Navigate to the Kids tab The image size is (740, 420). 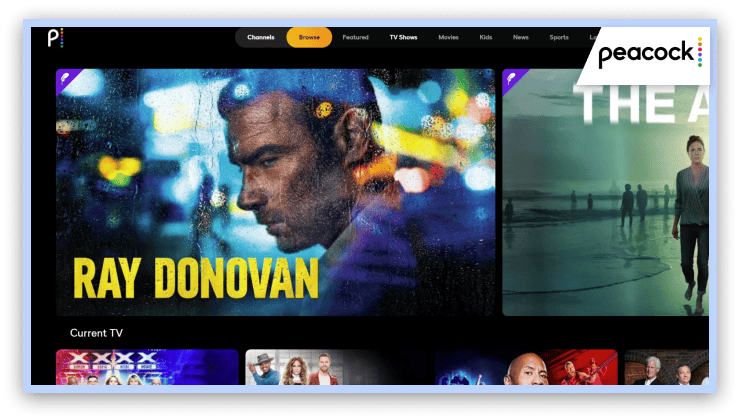point(485,38)
